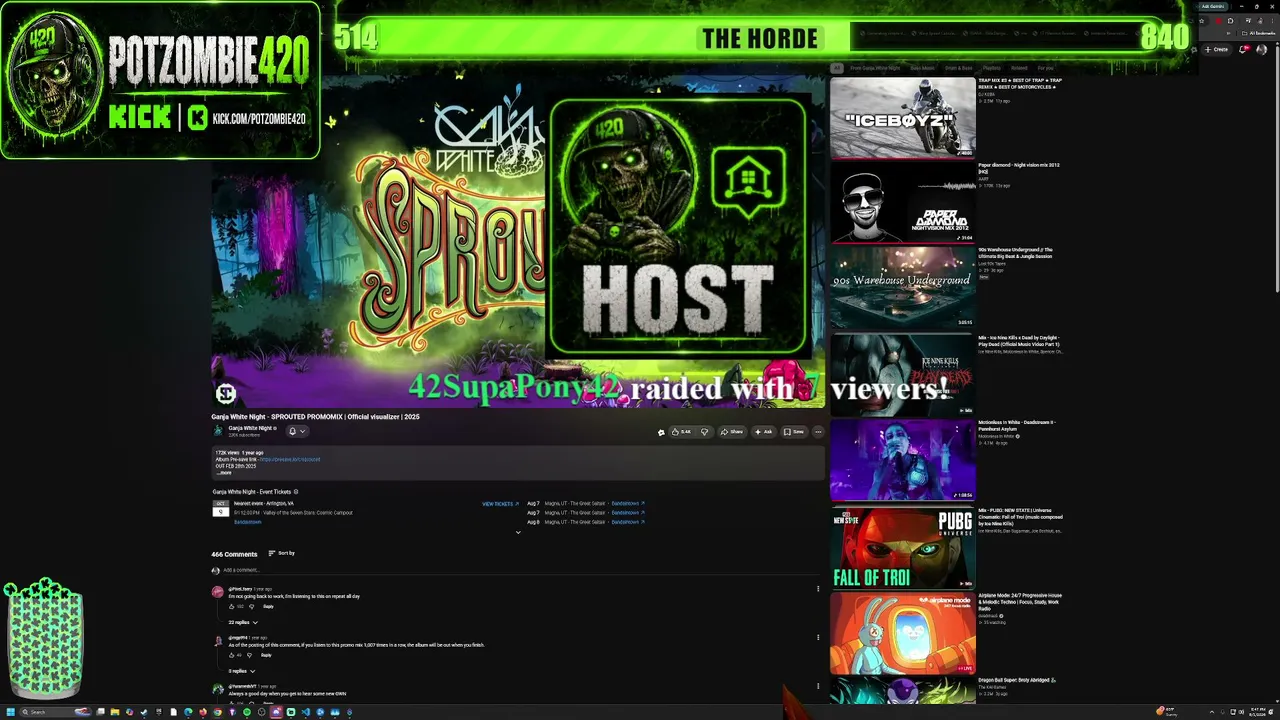The height and width of the screenshot is (720, 1280).
Task: Open the Paper Diamond Nightvision mix thumbnail
Action: 903,203
